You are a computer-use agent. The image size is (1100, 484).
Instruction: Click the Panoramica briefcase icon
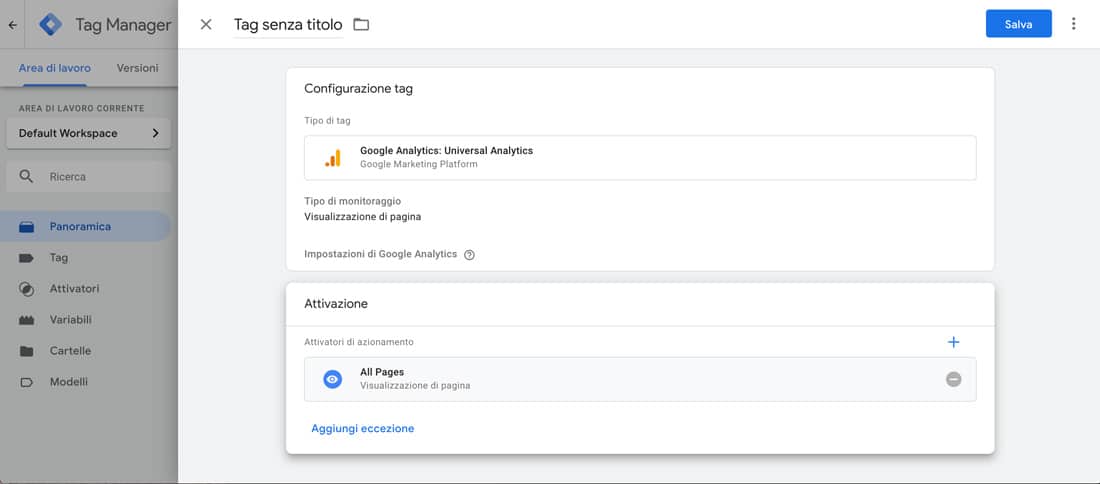(x=27, y=227)
